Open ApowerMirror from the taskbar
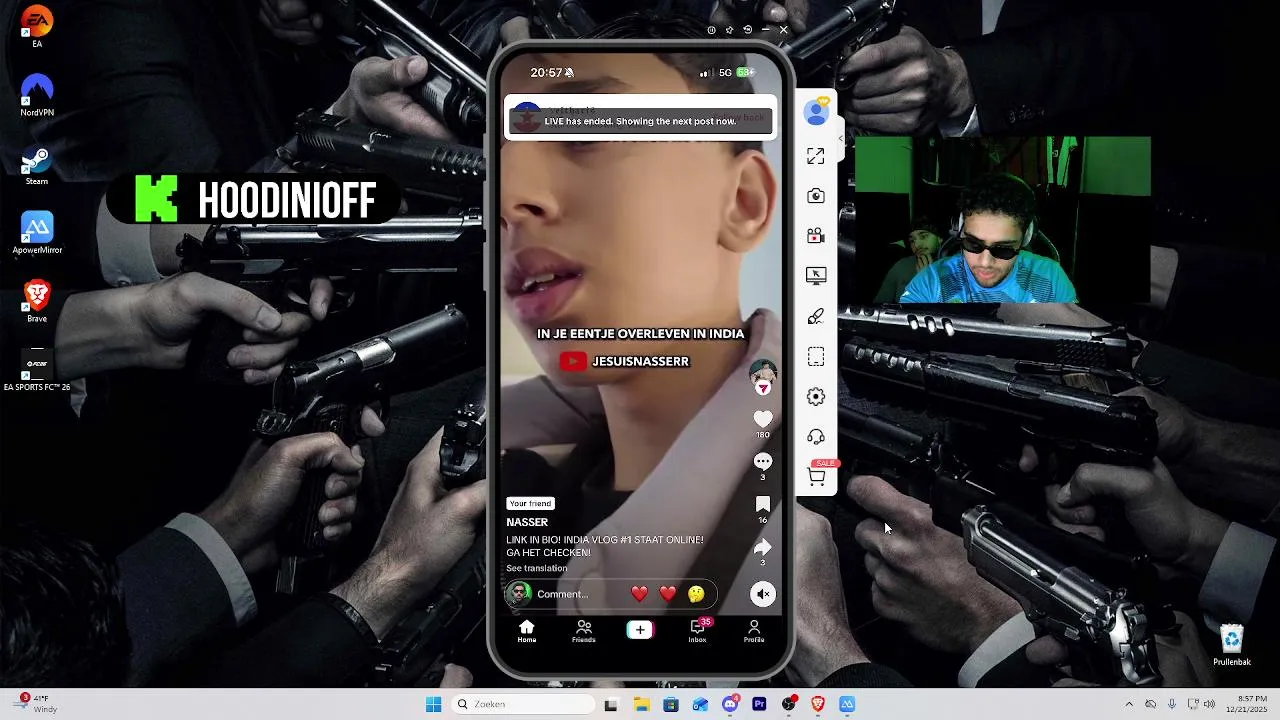 pos(847,704)
